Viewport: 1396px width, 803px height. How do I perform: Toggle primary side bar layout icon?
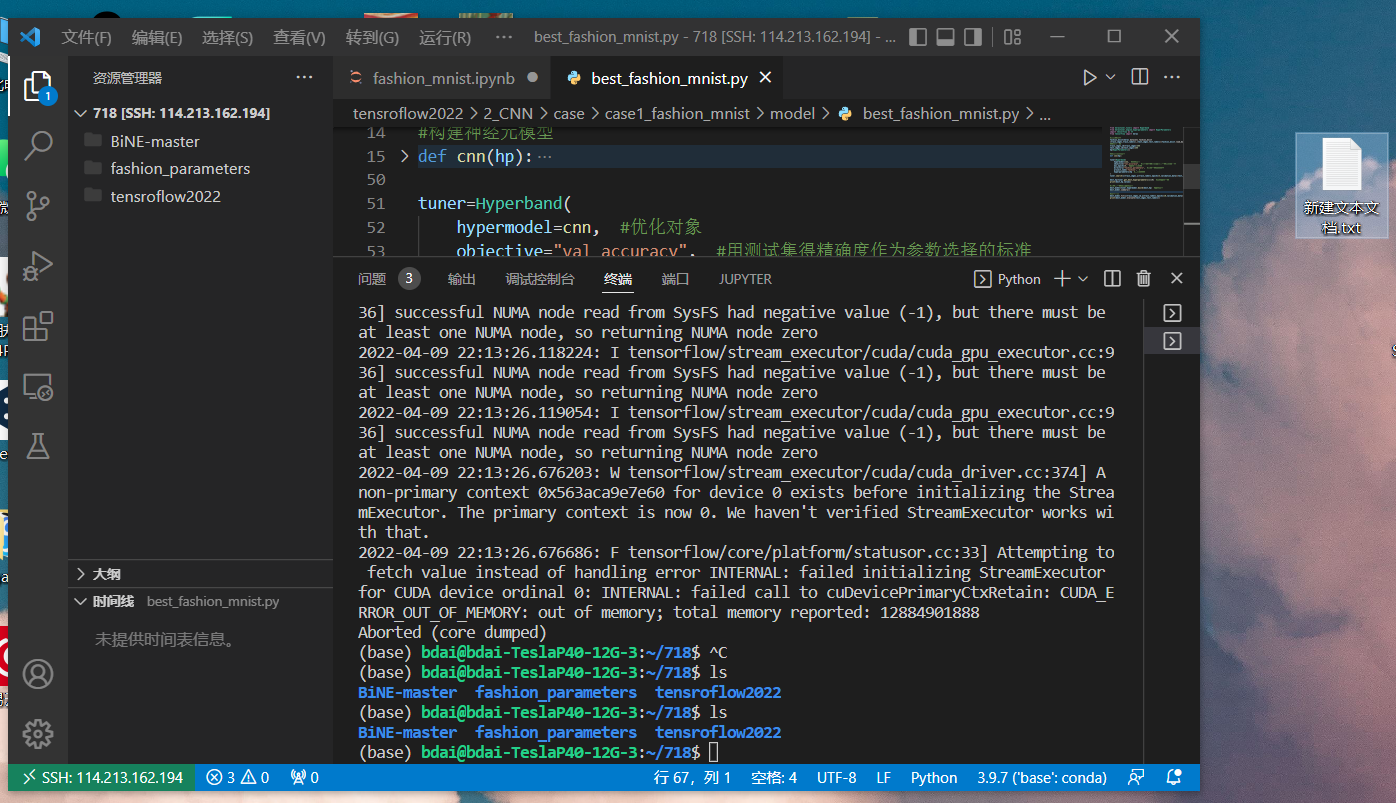pyautogui.click(x=918, y=37)
